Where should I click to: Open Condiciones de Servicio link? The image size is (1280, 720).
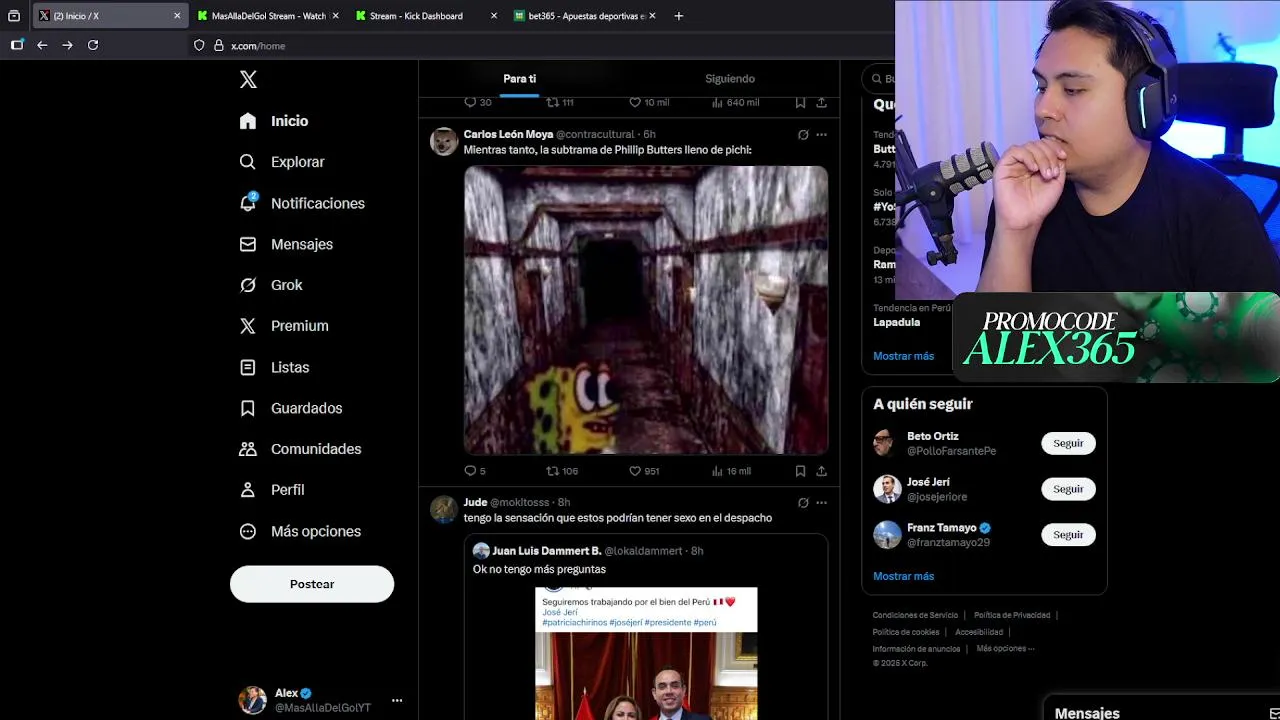pyautogui.click(x=915, y=615)
